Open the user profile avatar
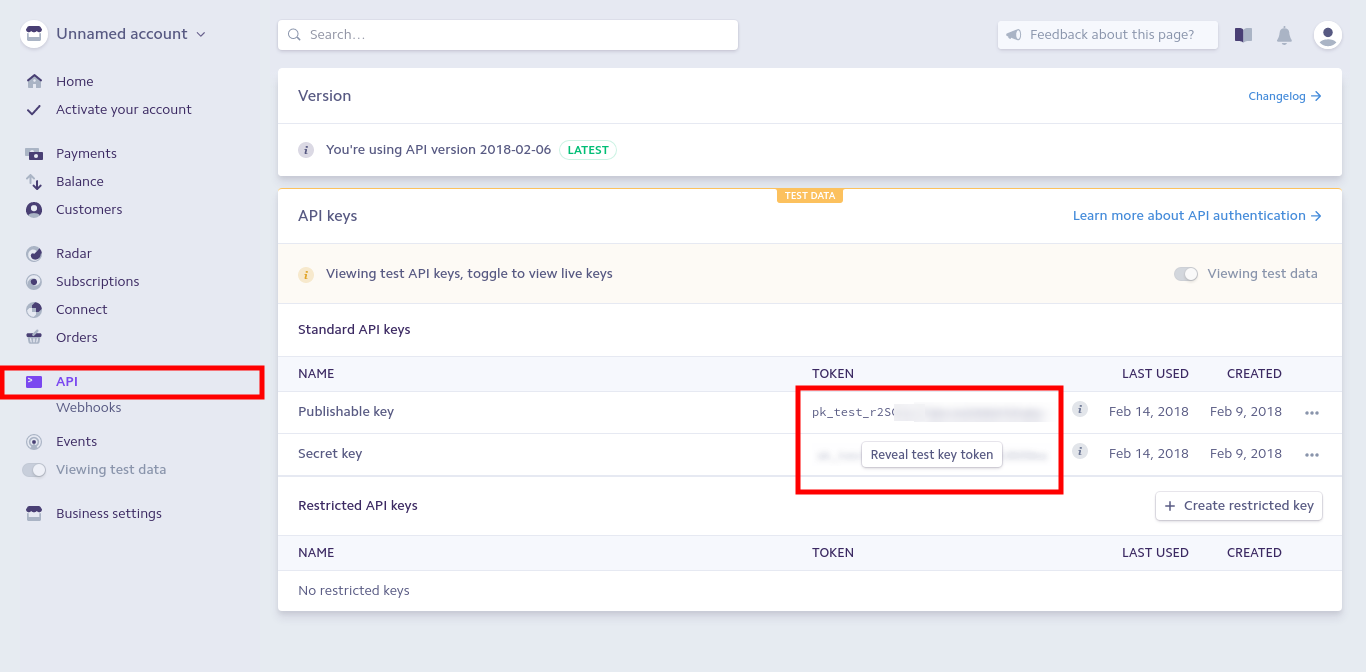Screen dimensions: 1366x672 1328,35
